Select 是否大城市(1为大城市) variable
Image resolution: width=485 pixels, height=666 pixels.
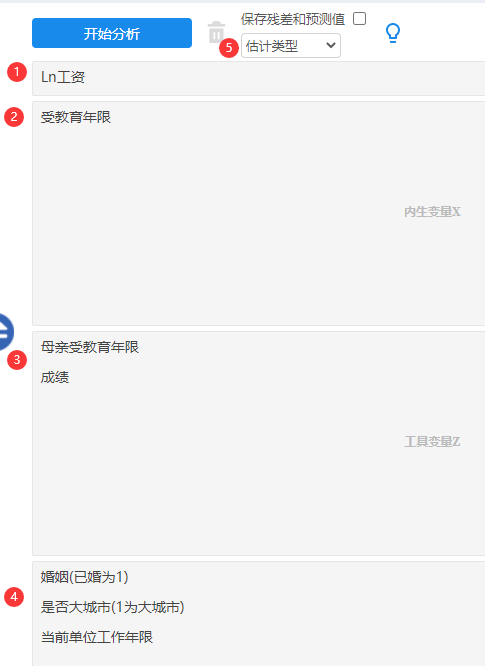coord(113,607)
